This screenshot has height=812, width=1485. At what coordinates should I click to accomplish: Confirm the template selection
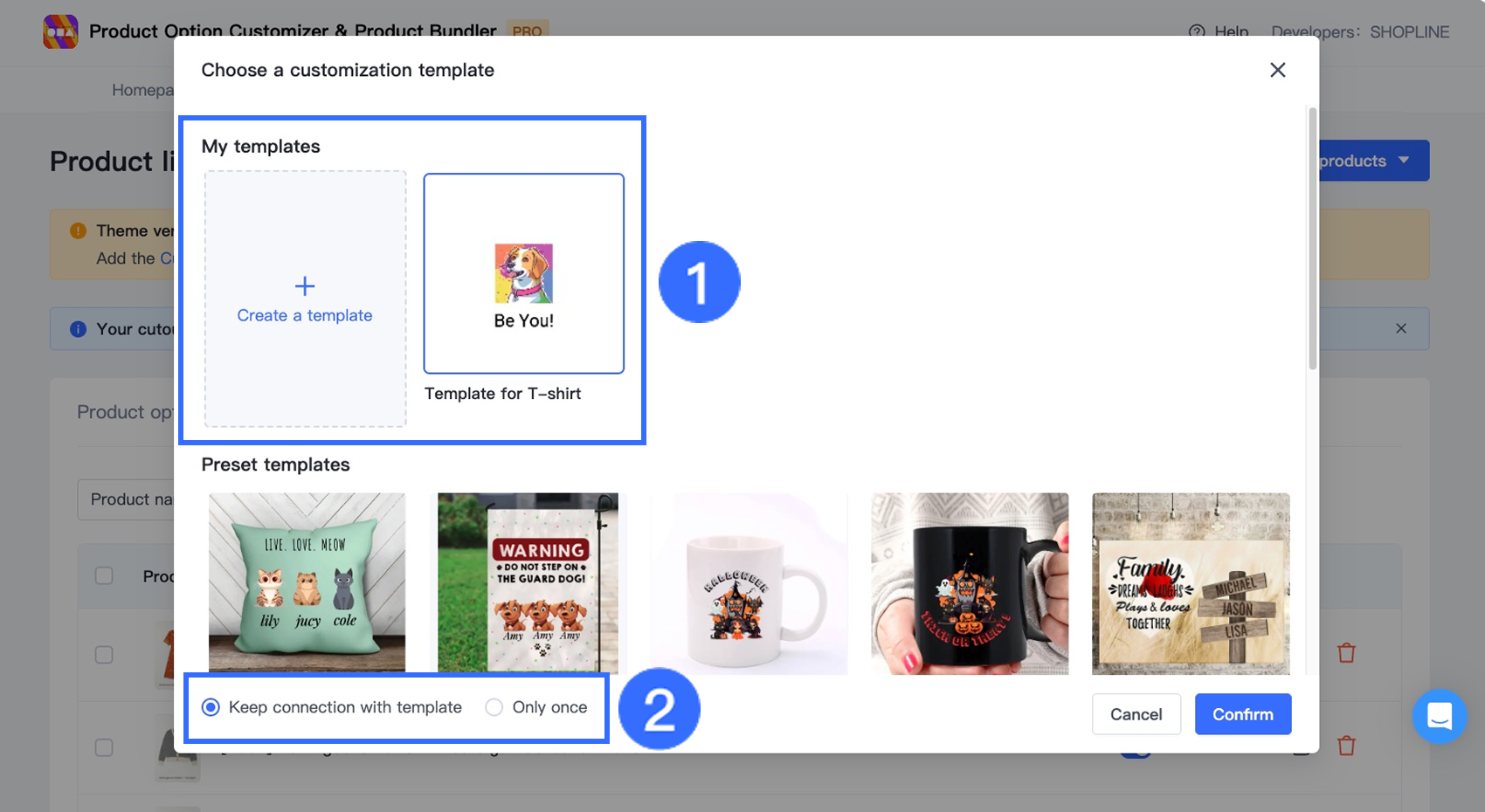pyautogui.click(x=1243, y=714)
